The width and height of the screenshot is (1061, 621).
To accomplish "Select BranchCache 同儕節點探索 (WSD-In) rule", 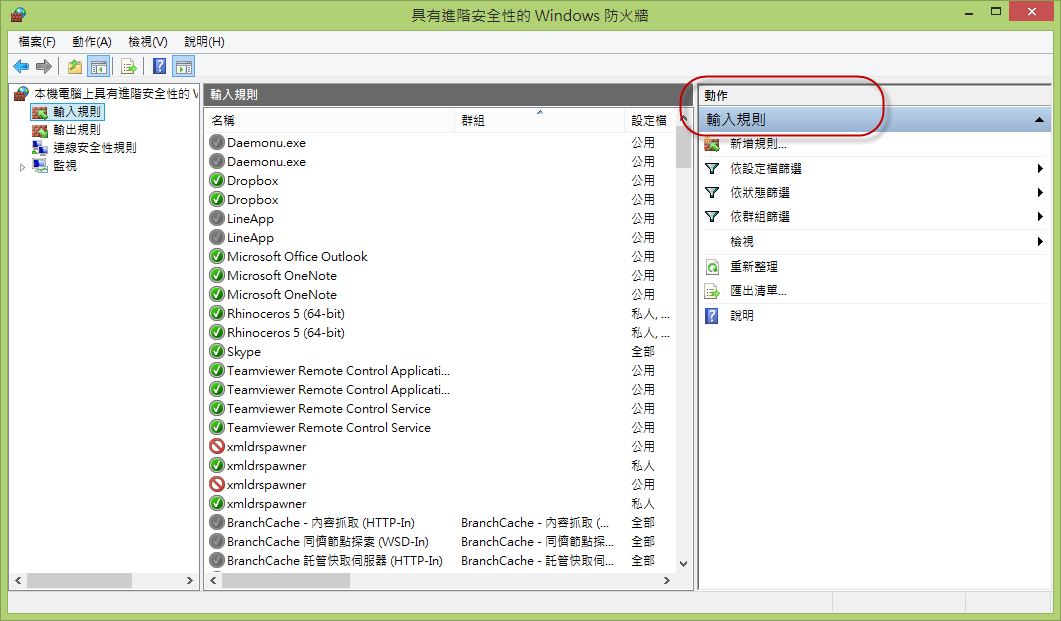I will click(x=328, y=541).
